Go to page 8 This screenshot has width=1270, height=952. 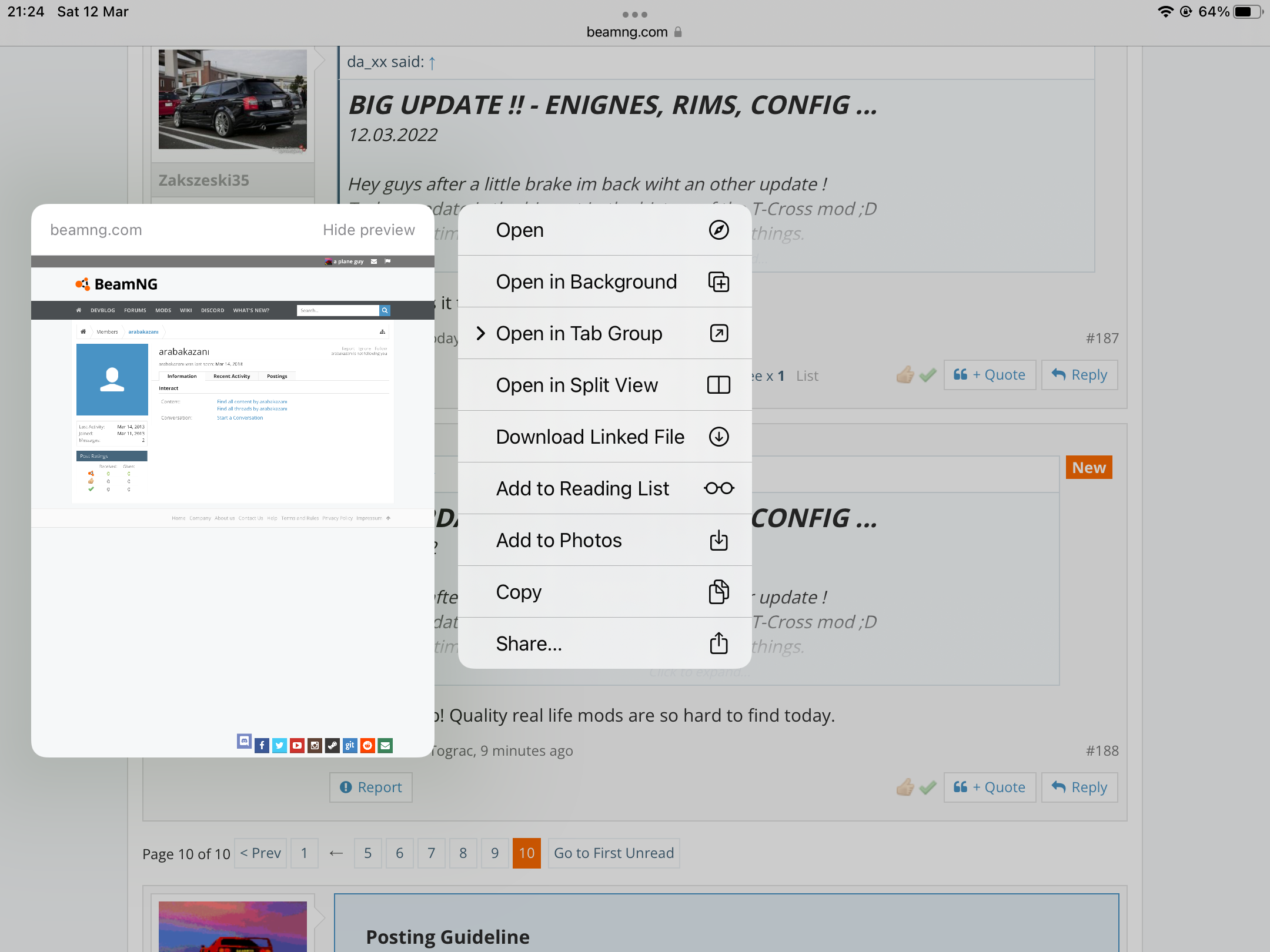coord(463,853)
